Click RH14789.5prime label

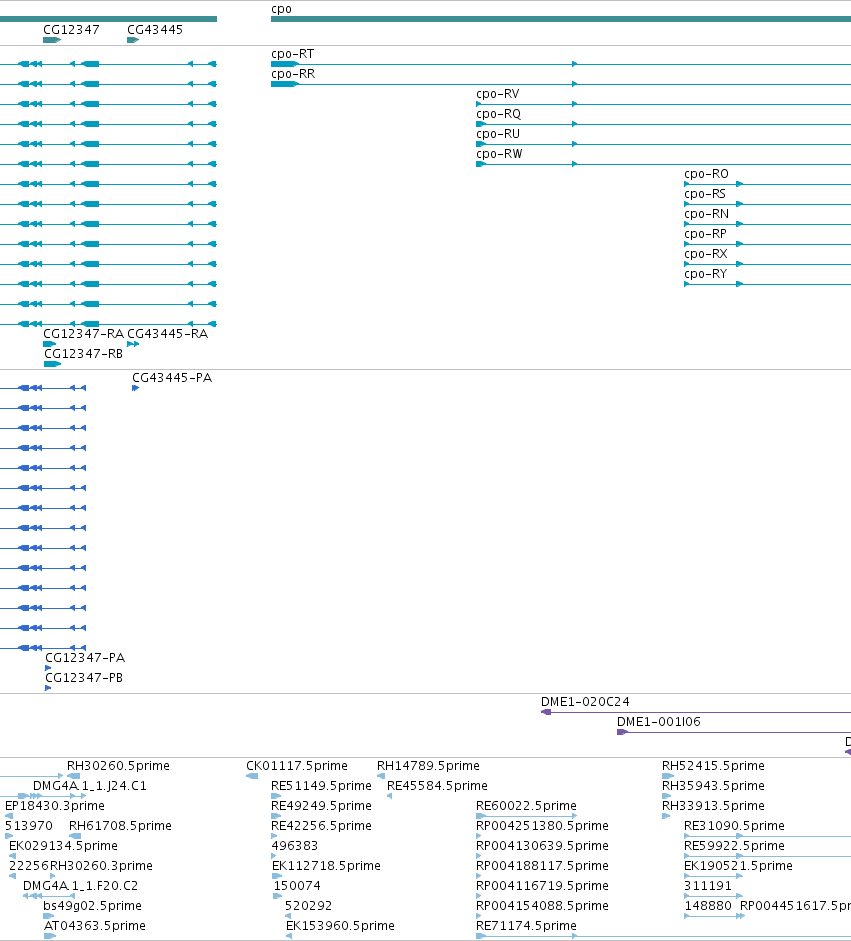(428, 766)
